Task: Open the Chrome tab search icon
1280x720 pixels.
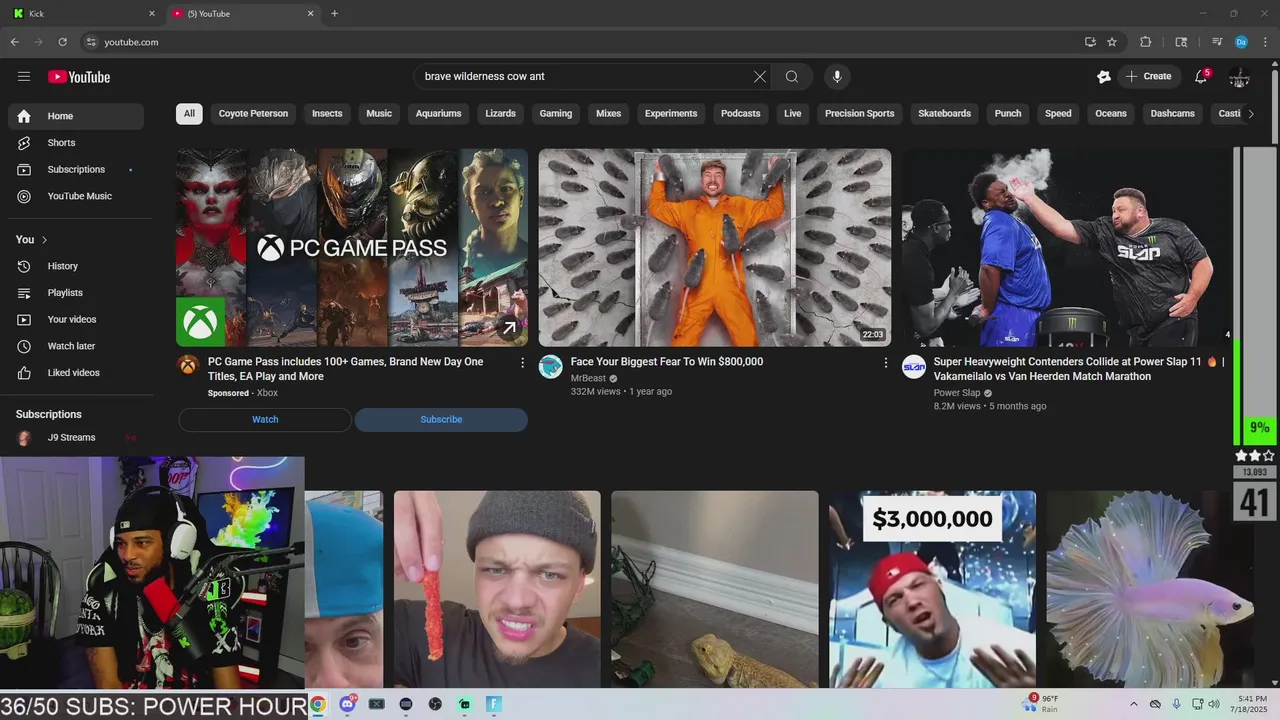Action: [1181, 42]
